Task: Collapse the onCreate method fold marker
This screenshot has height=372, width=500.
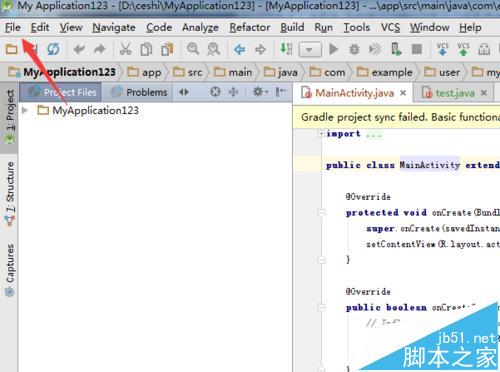Action: (x=321, y=212)
